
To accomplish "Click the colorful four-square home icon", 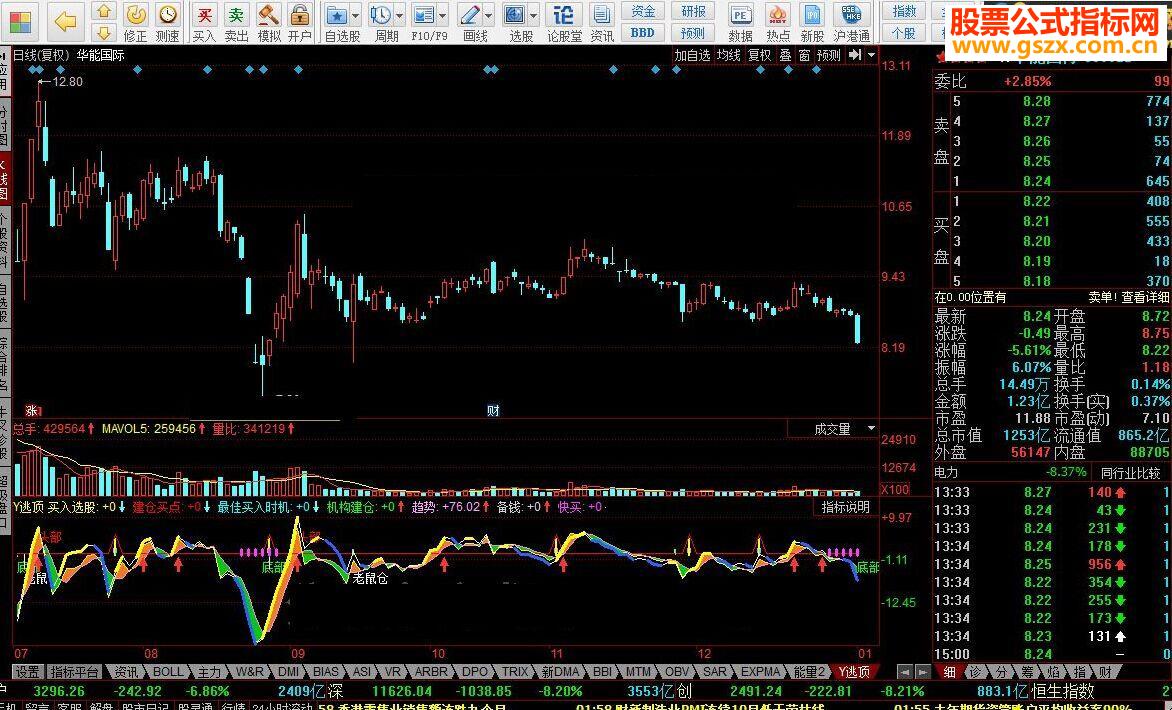I will tap(20, 22).
